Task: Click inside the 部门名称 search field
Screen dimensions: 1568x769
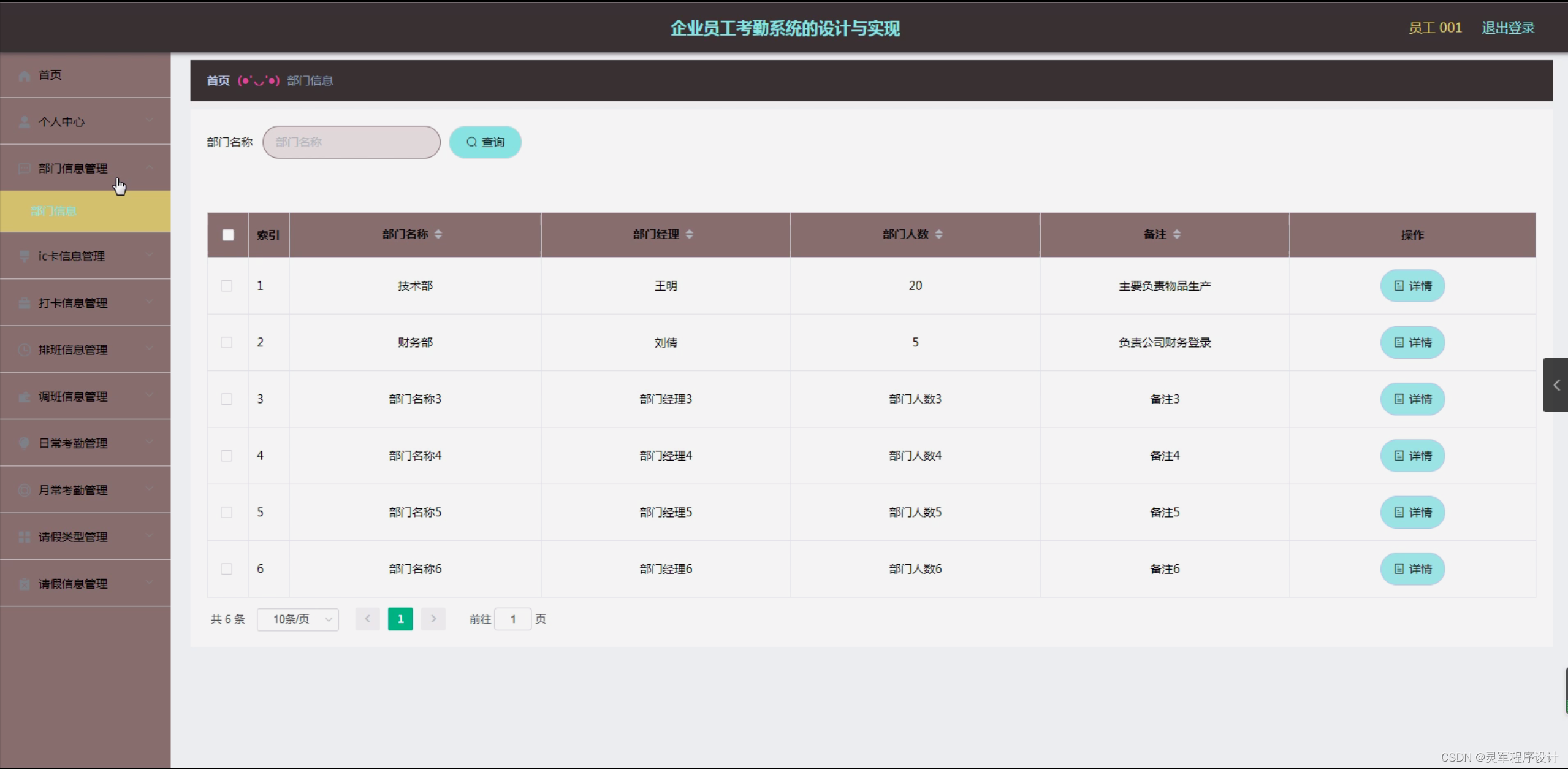Action: 351,142
